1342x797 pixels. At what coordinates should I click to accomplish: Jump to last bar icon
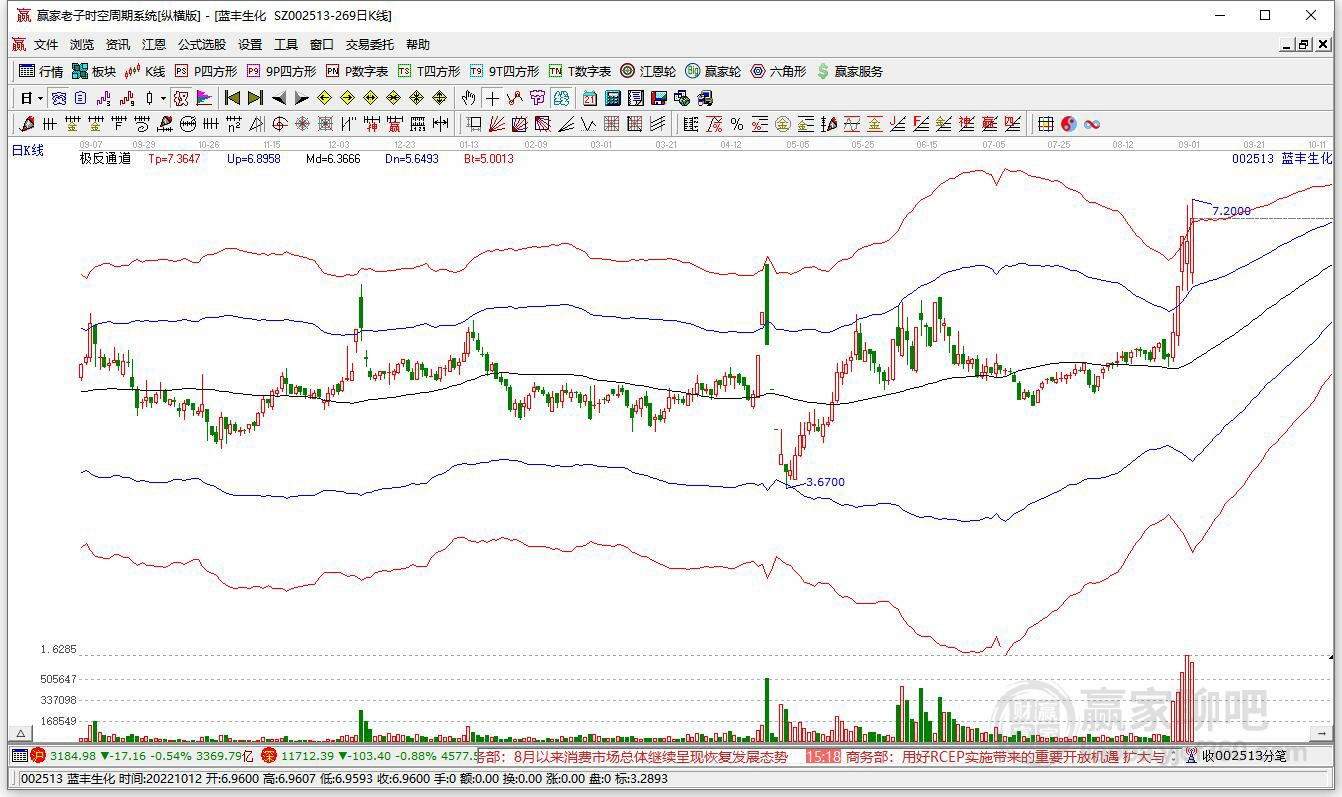click(256, 98)
